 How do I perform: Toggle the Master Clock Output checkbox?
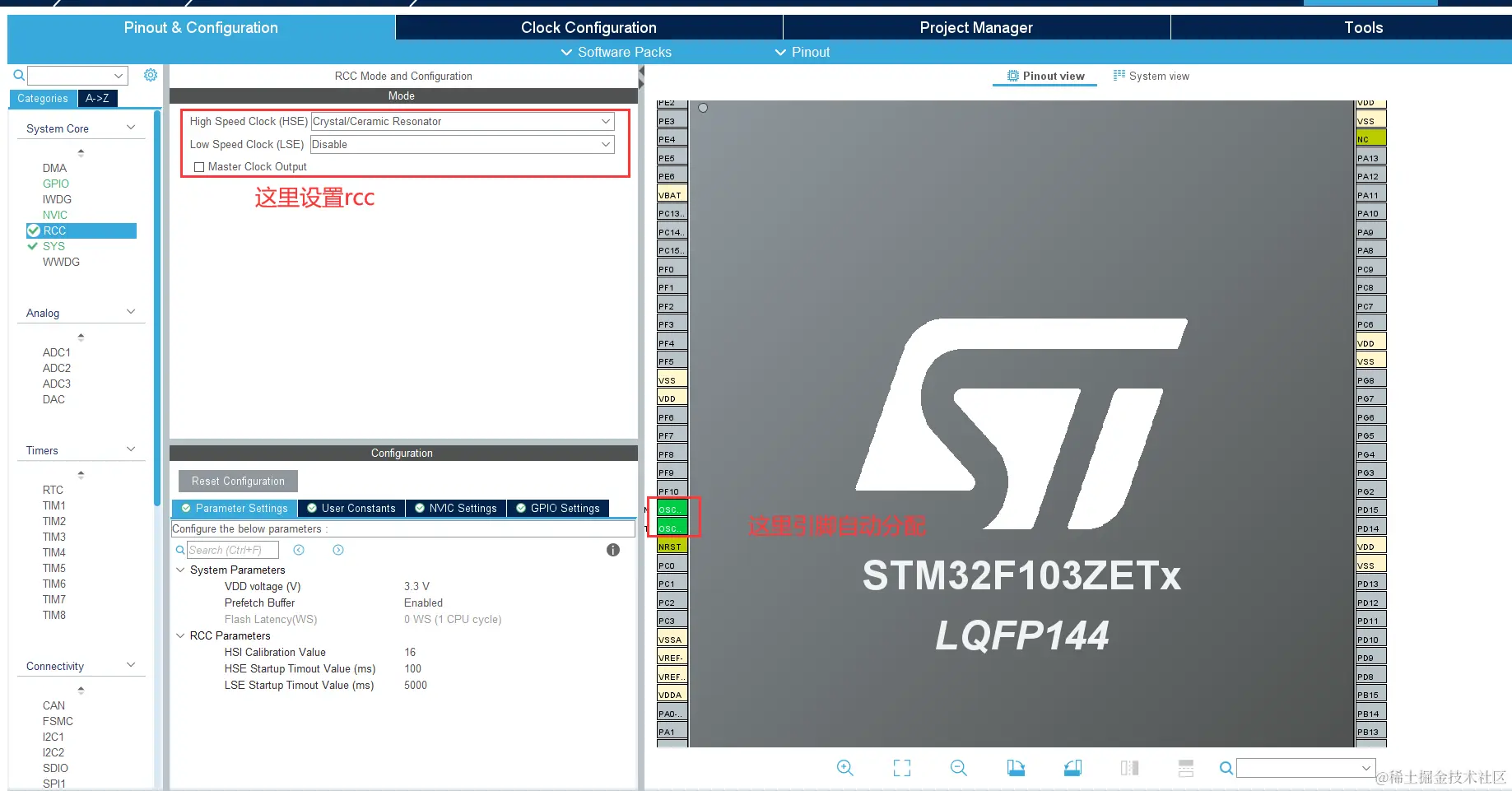(199, 167)
